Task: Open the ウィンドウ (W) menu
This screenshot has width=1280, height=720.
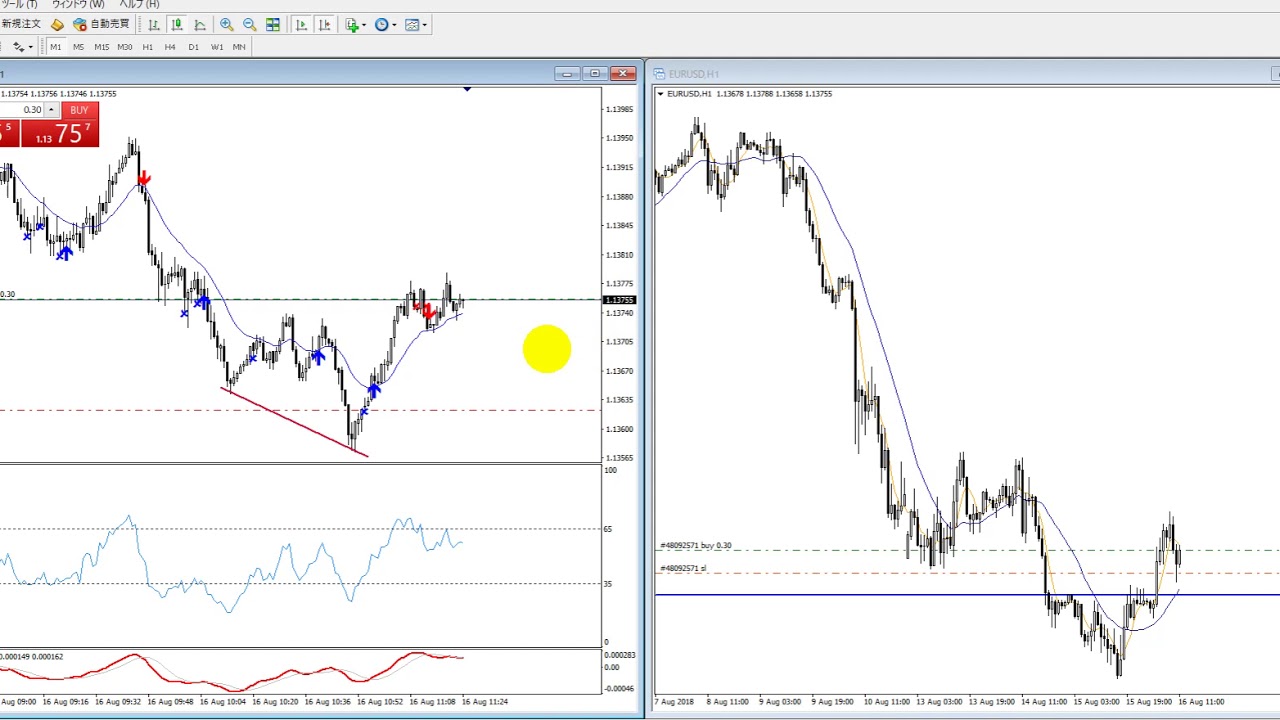Action: coord(78,5)
